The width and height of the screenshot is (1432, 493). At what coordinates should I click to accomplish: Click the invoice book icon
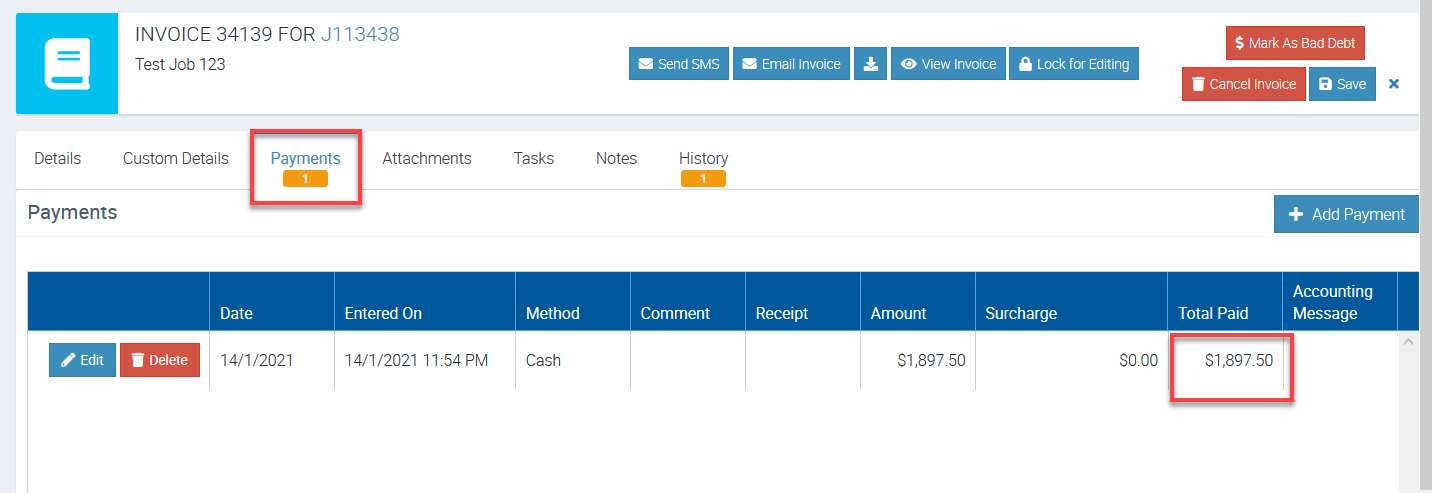pos(67,64)
